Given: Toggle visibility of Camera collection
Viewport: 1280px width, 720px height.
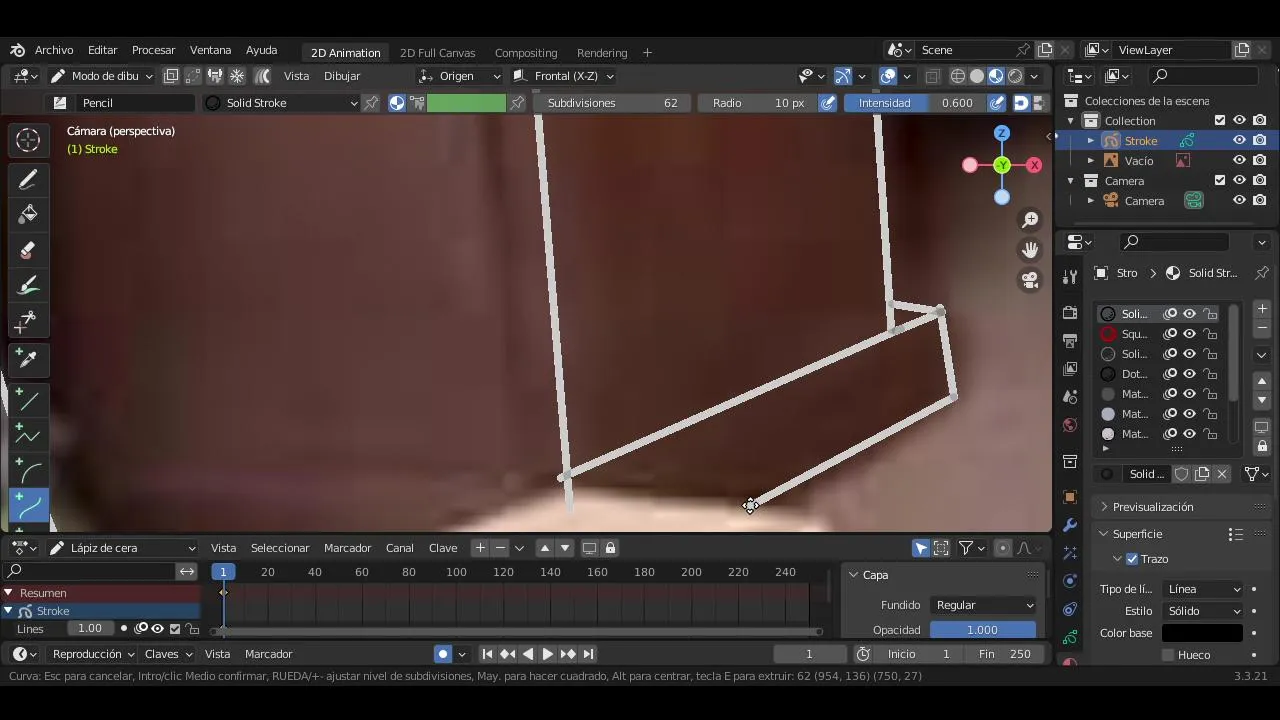Looking at the screenshot, I should (x=1239, y=181).
